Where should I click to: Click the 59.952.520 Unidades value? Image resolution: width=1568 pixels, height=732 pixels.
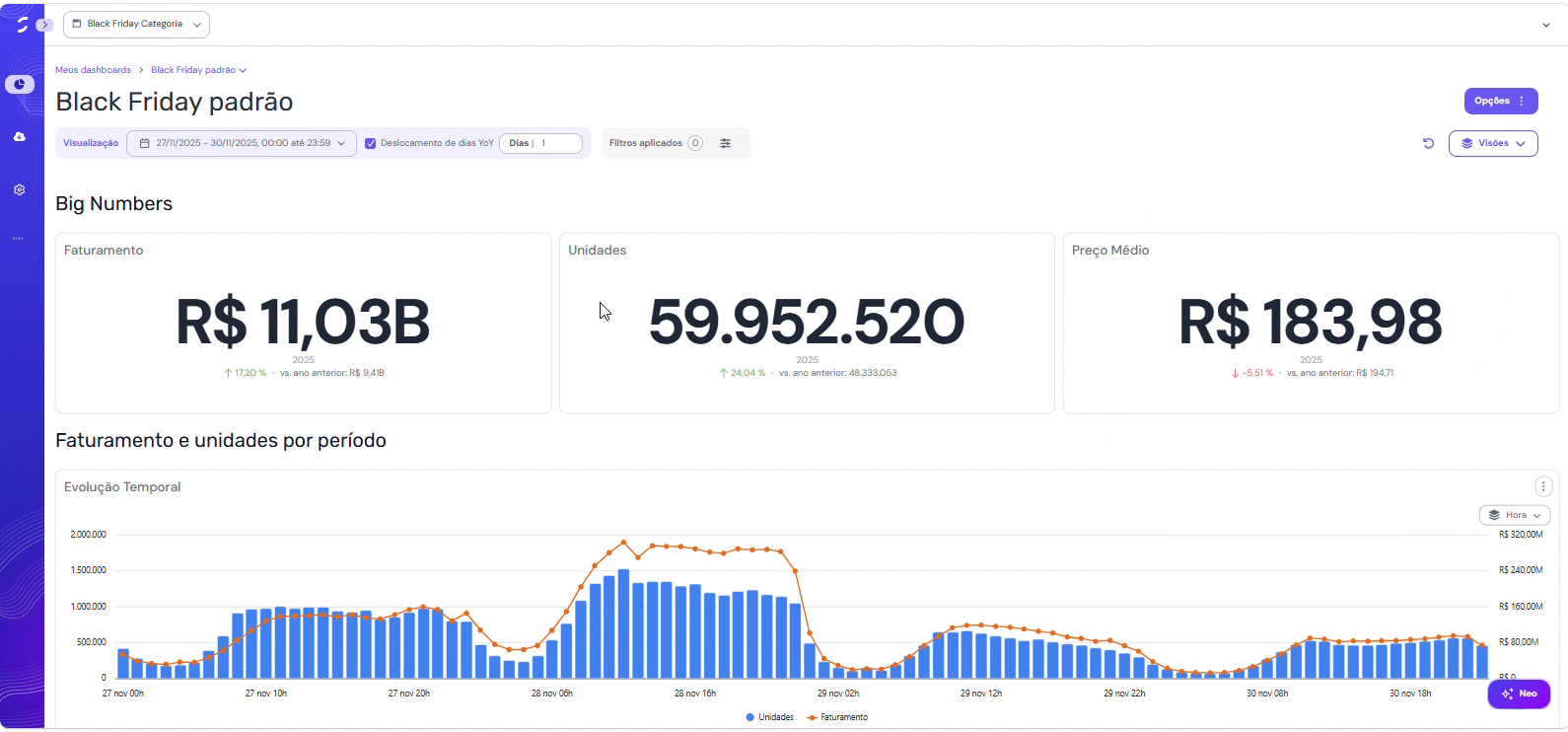pos(807,322)
